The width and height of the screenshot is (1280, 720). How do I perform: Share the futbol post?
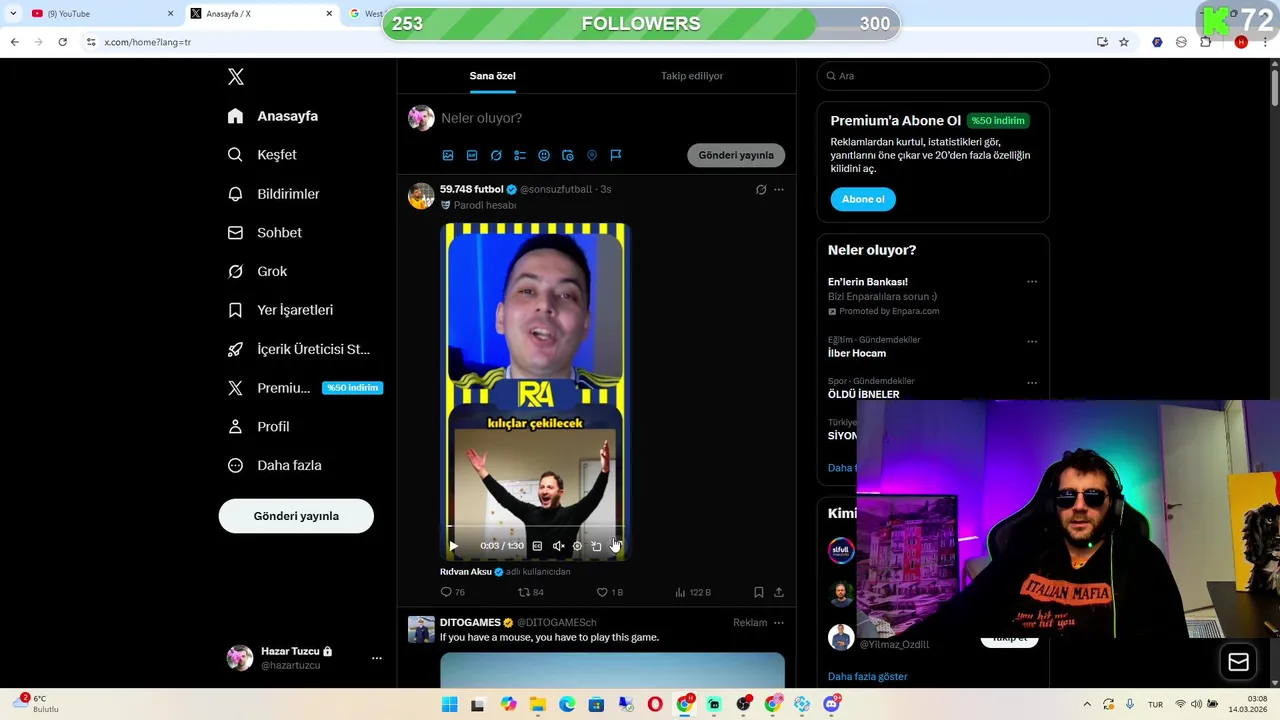[779, 592]
